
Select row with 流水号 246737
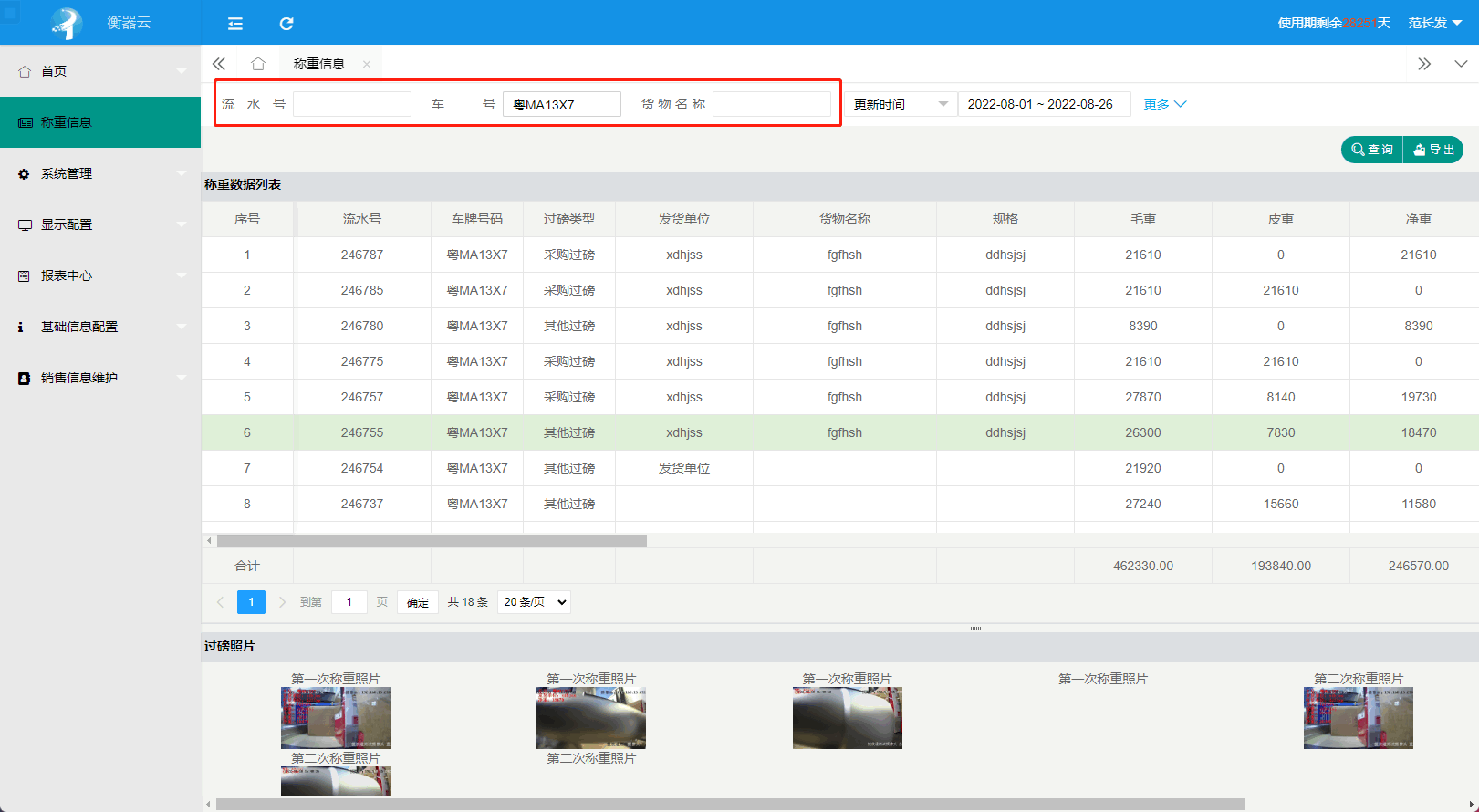(x=839, y=504)
